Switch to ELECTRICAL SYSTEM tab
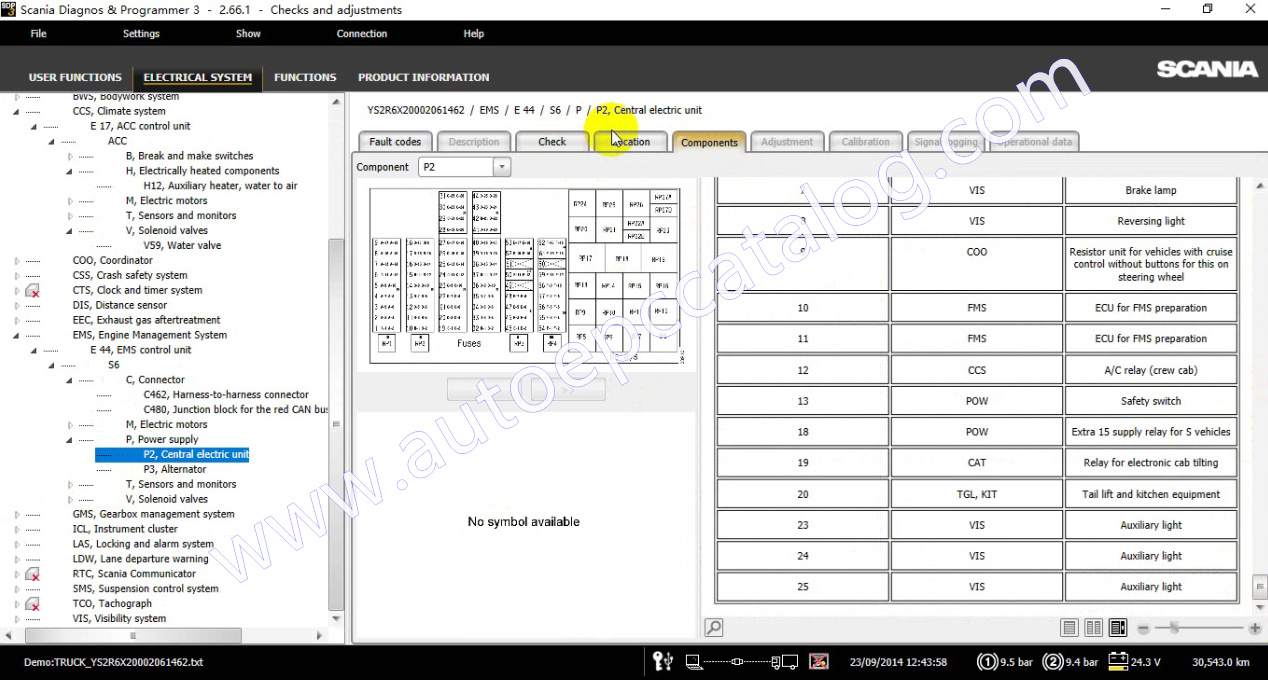Viewport: 1268px width, 680px height. tap(198, 77)
